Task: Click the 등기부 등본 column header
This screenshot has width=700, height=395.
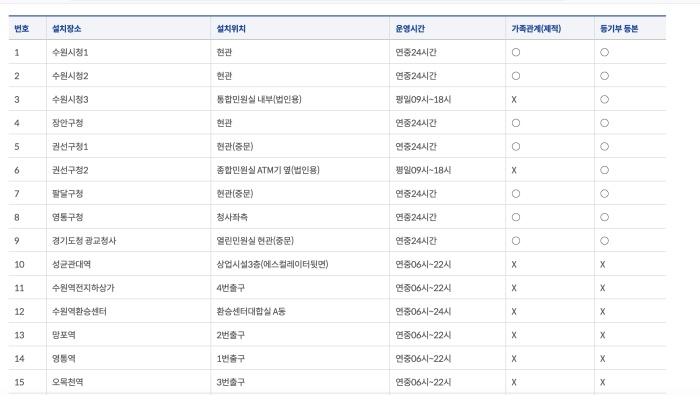Action: point(630,28)
